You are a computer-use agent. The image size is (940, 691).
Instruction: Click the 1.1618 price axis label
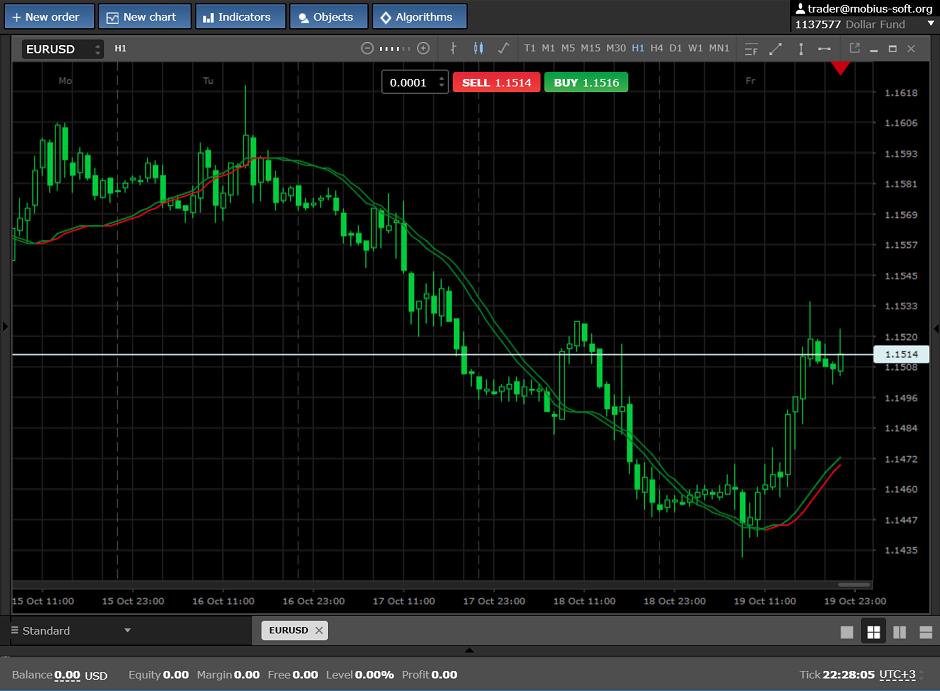coord(901,93)
